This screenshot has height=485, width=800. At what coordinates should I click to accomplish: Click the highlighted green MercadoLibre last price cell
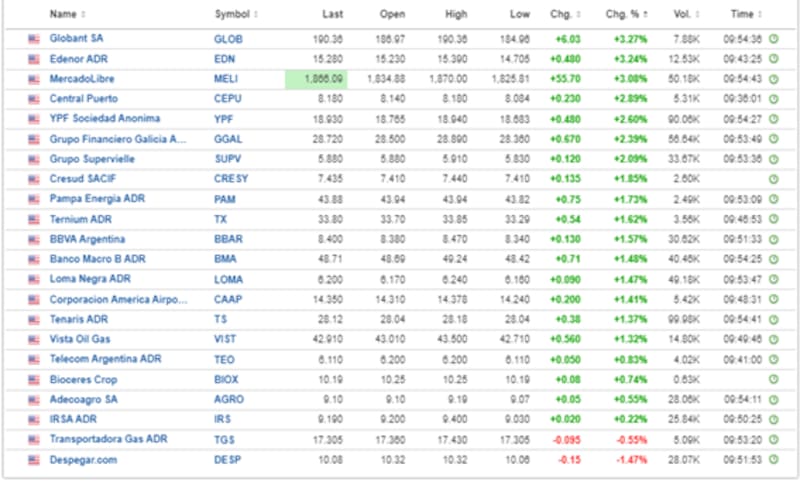(322, 79)
